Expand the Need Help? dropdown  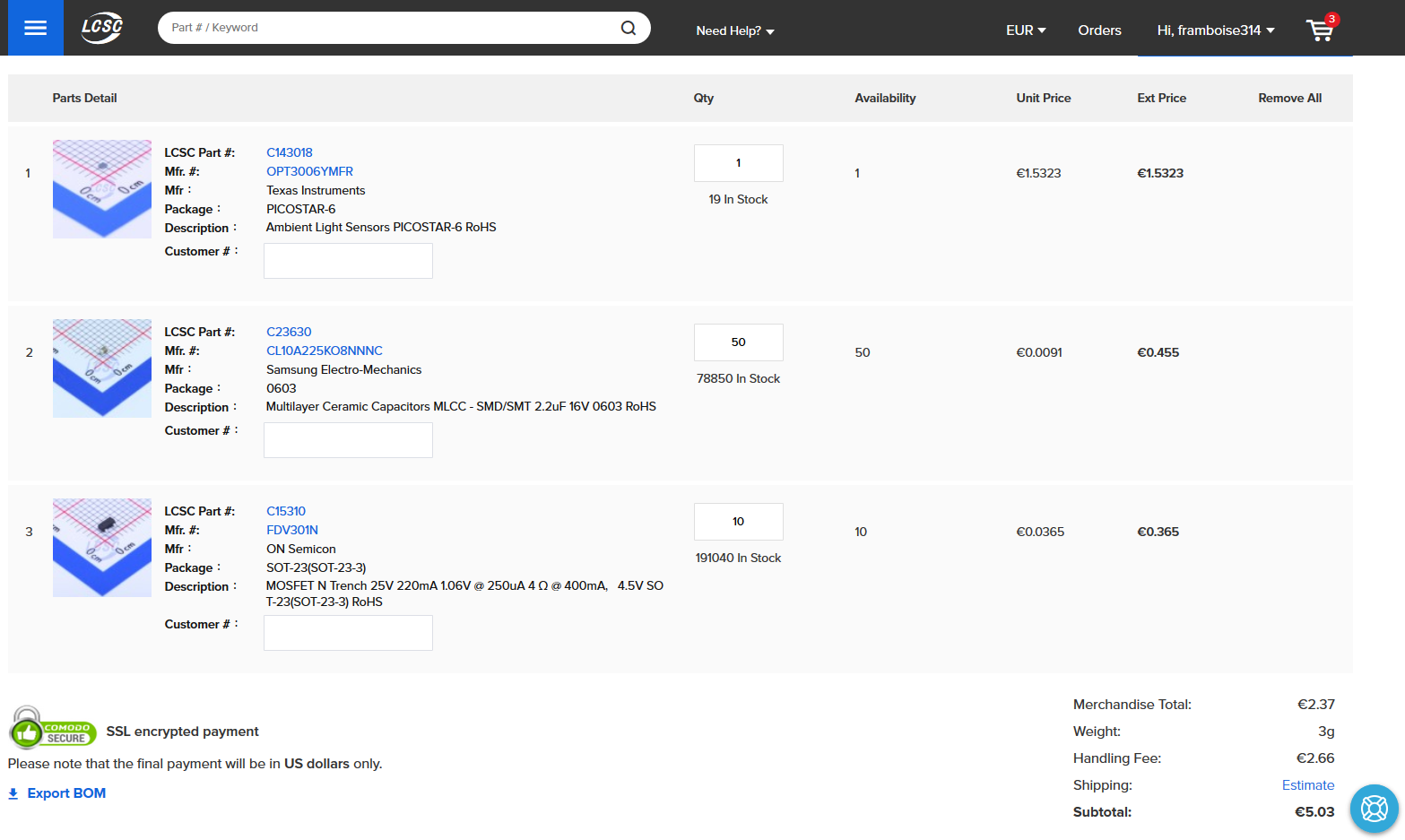735,30
